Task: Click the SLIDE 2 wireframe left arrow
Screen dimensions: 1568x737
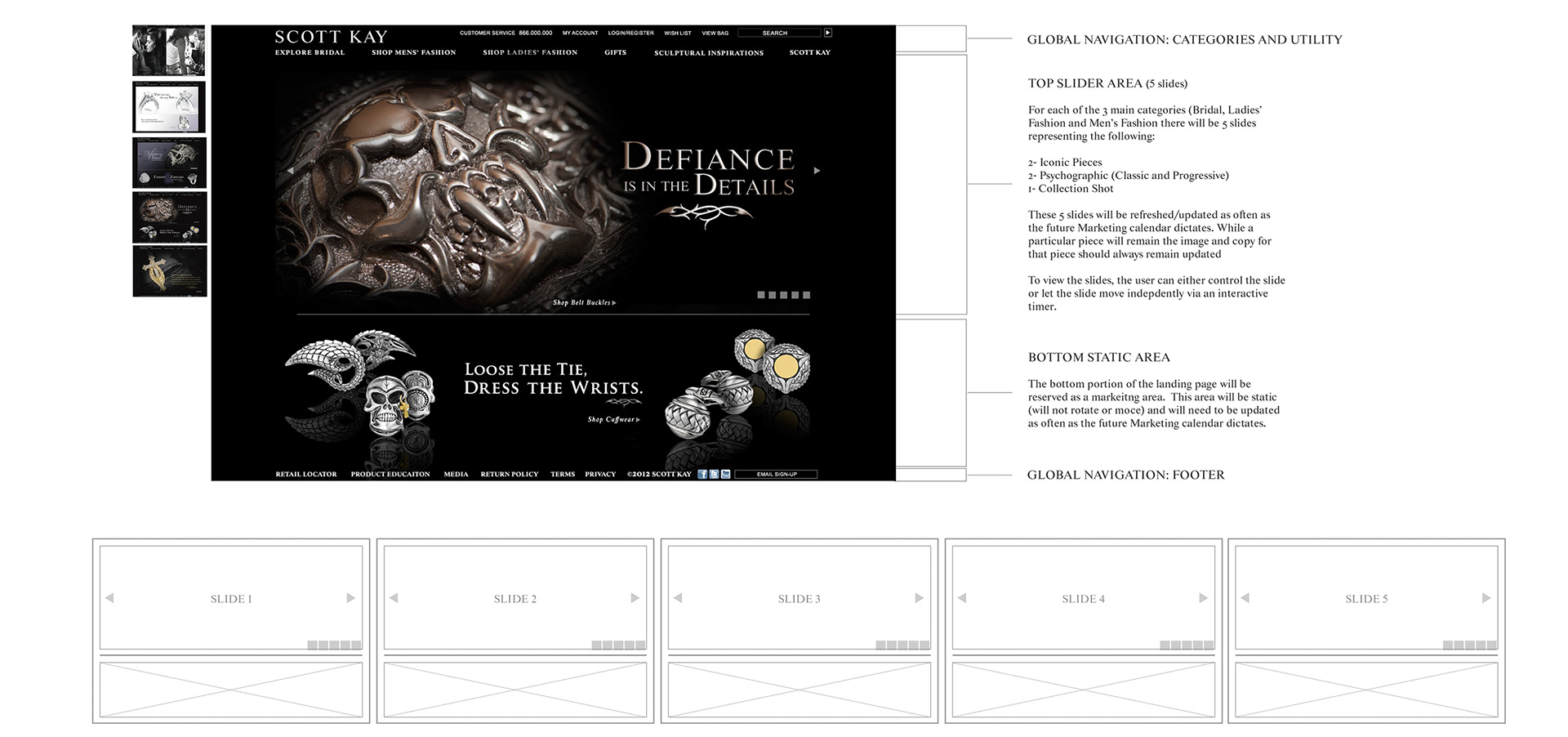Action: point(394,598)
